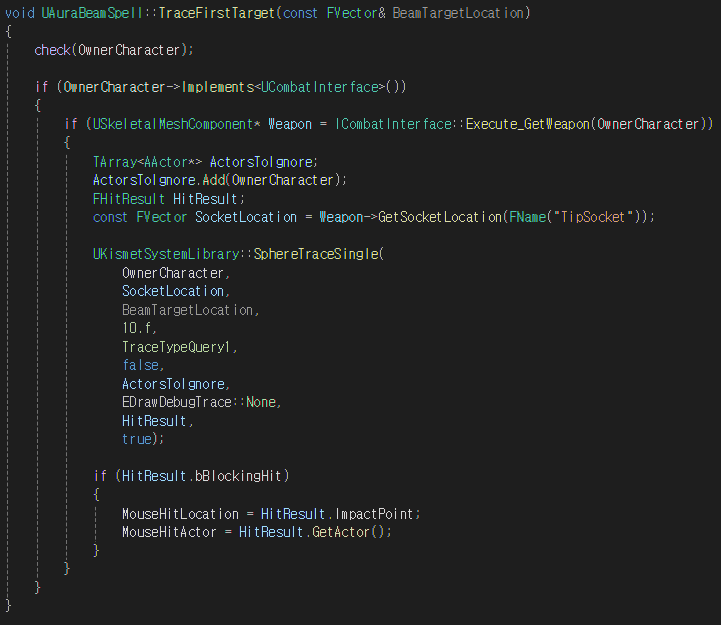Image resolution: width=721 pixels, height=625 pixels.
Task: Click the "TipSocket" string literal
Action: (593, 217)
